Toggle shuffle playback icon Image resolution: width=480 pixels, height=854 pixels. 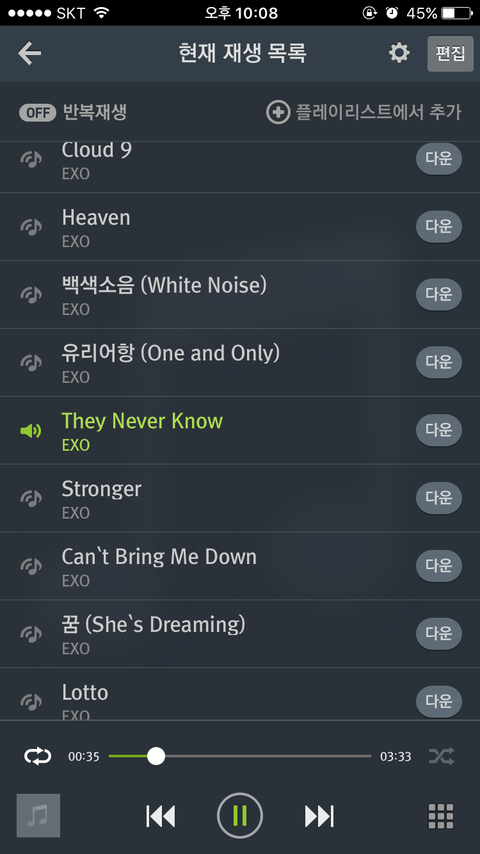441,756
